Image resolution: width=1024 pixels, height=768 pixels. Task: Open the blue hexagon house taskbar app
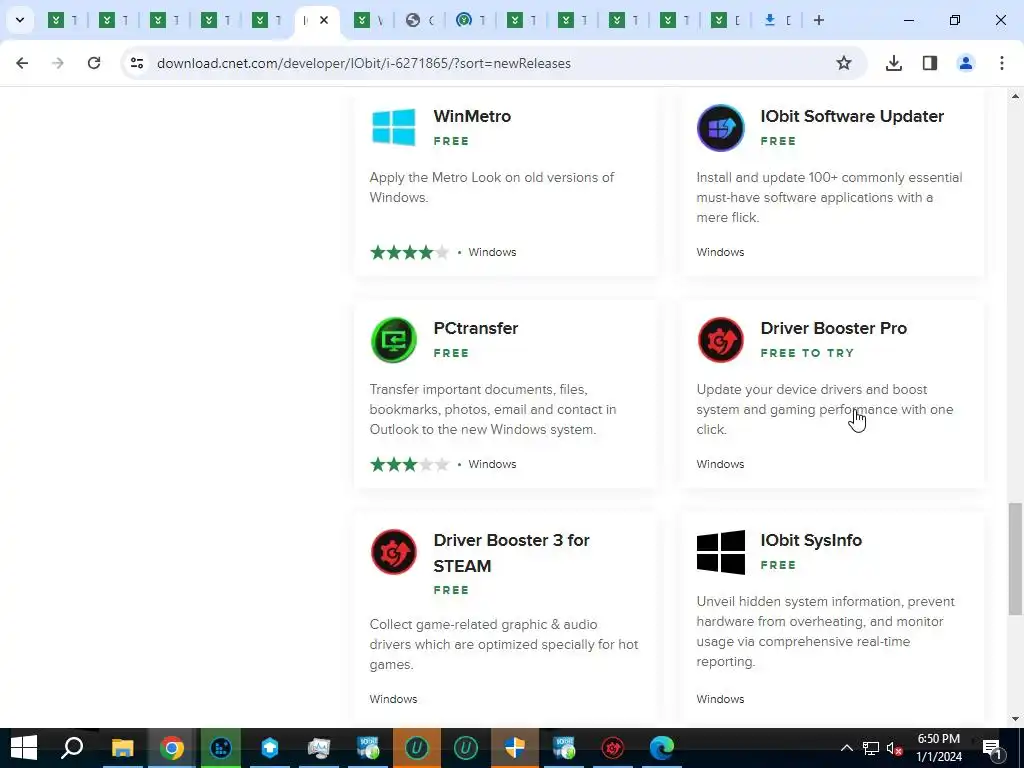click(x=270, y=748)
